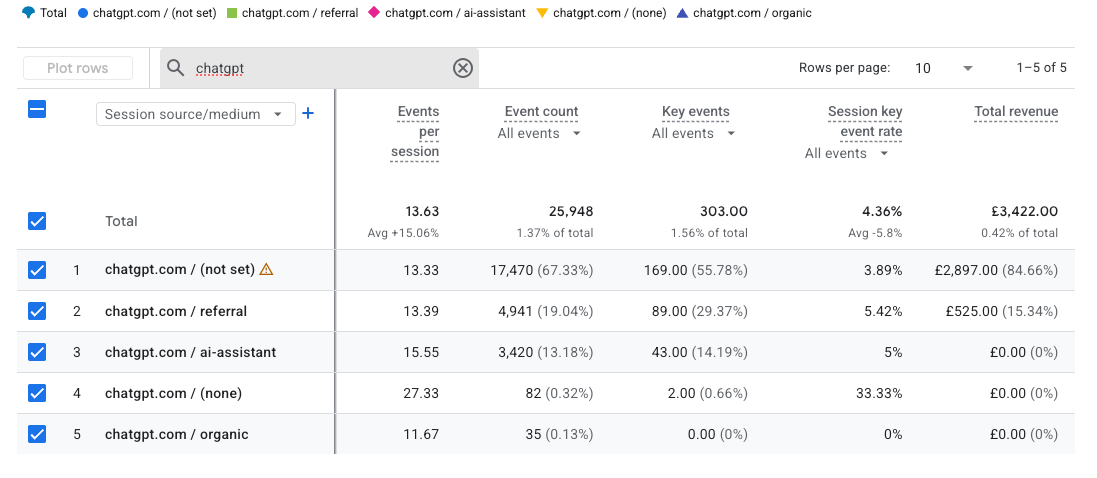This screenshot has width=1097, height=478.
Task: Sort by the Key events column header
Action: click(695, 111)
